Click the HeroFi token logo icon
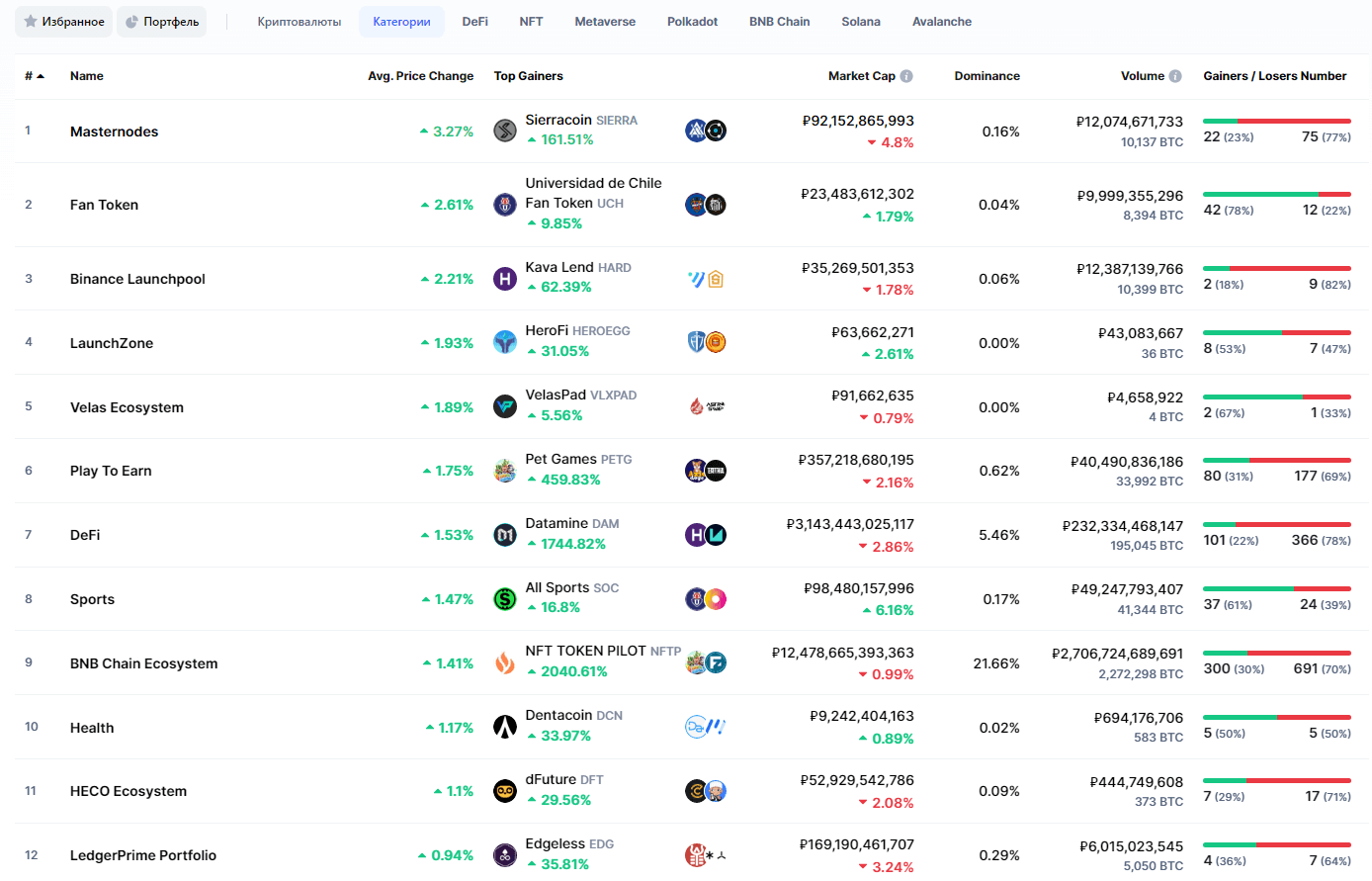1372x881 pixels. 505,342
